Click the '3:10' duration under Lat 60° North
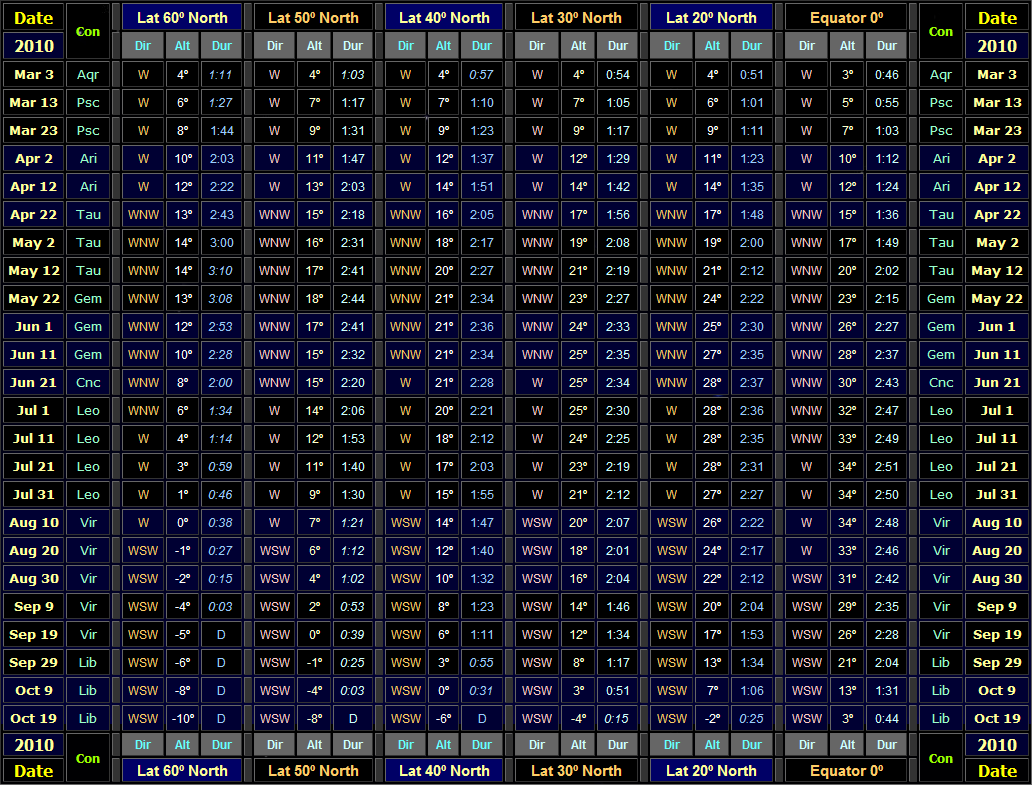 coord(221,270)
